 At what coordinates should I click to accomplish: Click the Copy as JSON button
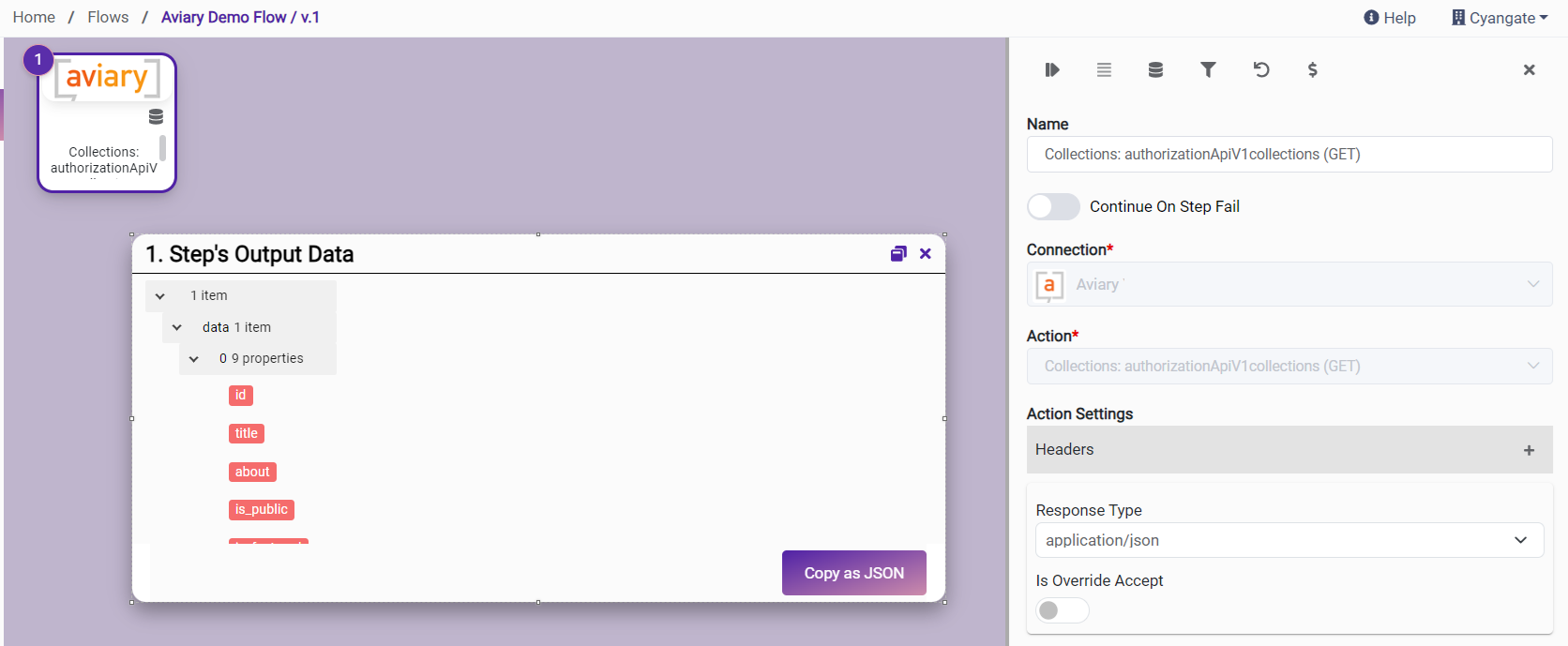(x=853, y=573)
